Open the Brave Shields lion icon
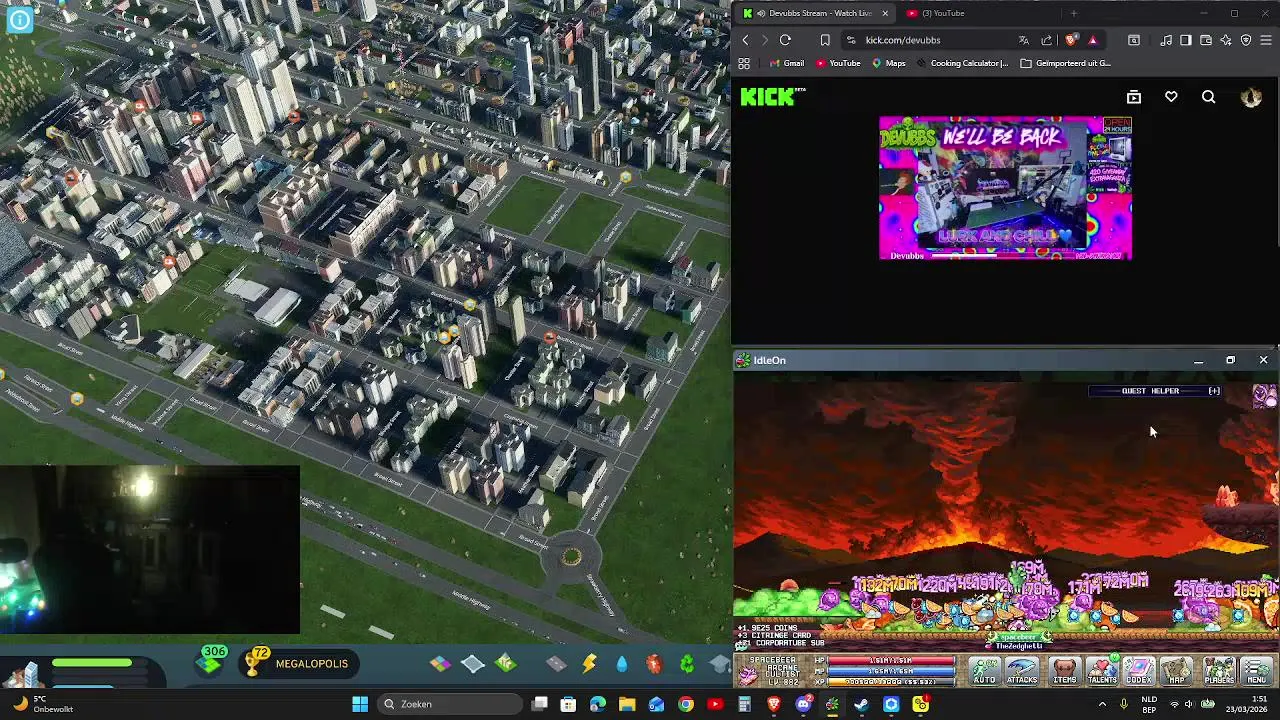This screenshot has height=720, width=1280. tap(1071, 40)
